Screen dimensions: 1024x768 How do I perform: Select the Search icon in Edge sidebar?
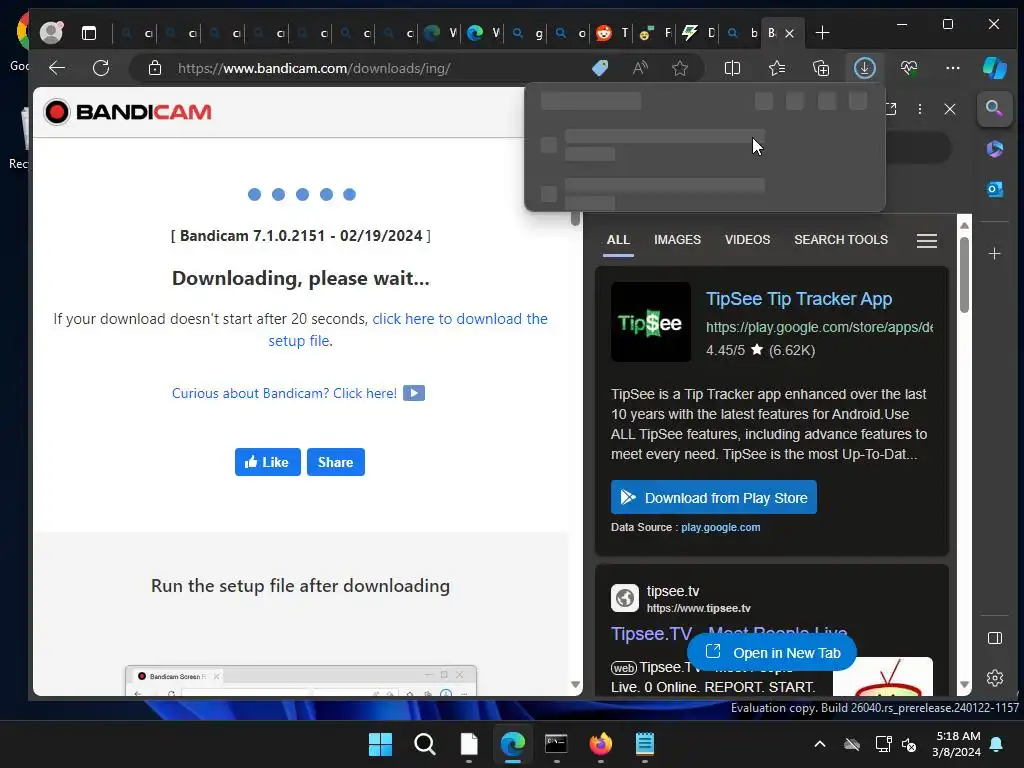tap(995, 108)
